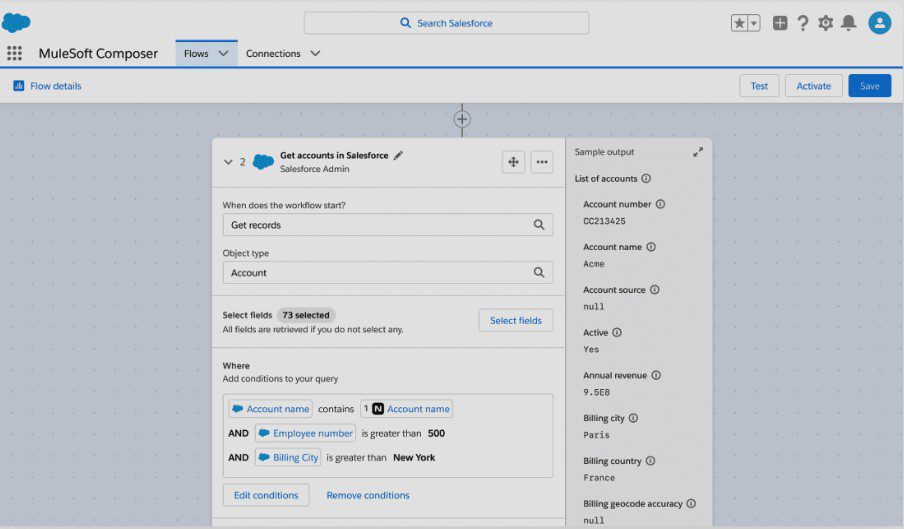Open the user profile avatar

880,23
